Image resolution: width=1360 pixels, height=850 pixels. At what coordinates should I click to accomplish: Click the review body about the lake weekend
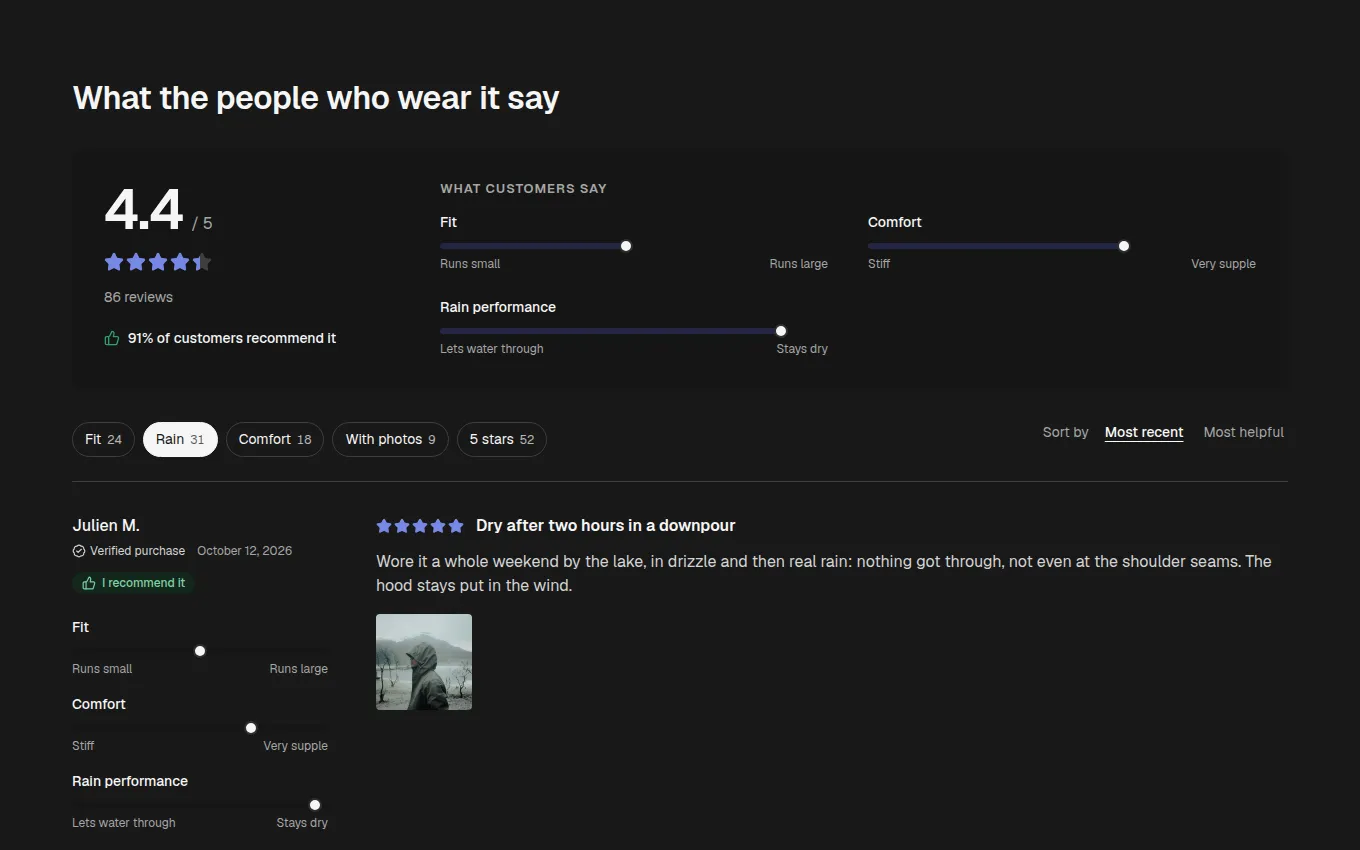click(824, 574)
